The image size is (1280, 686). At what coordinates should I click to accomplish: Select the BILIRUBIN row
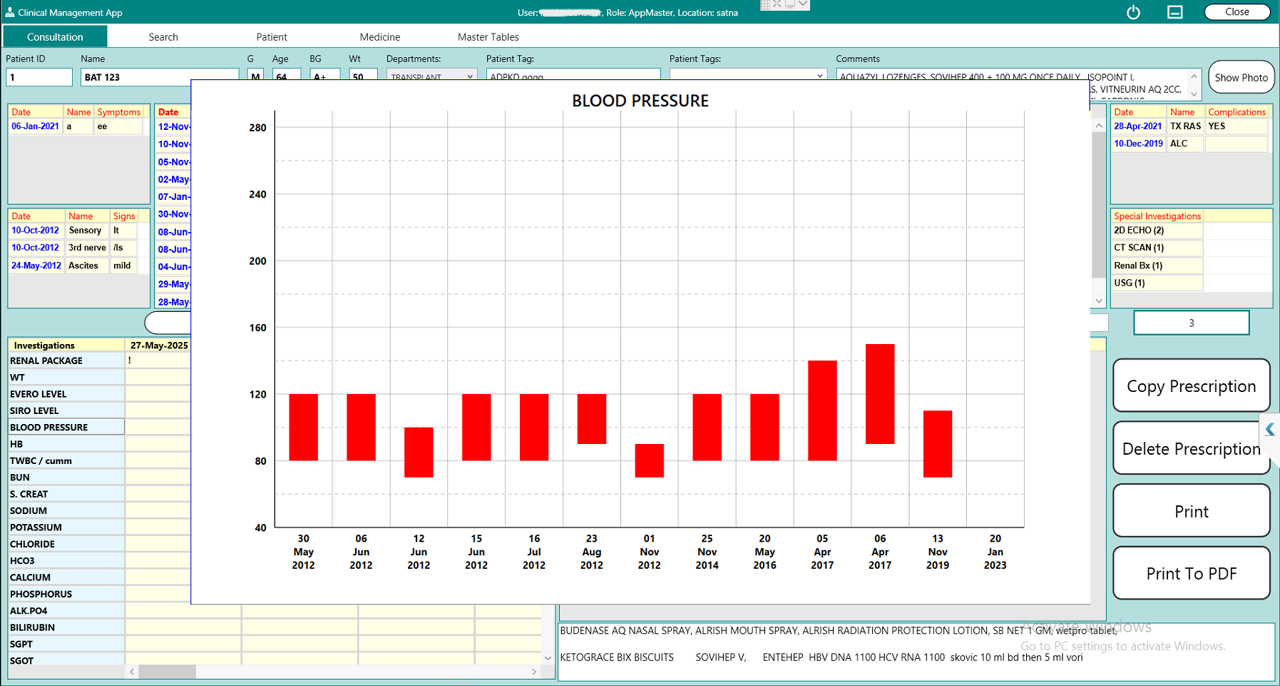tap(66, 627)
